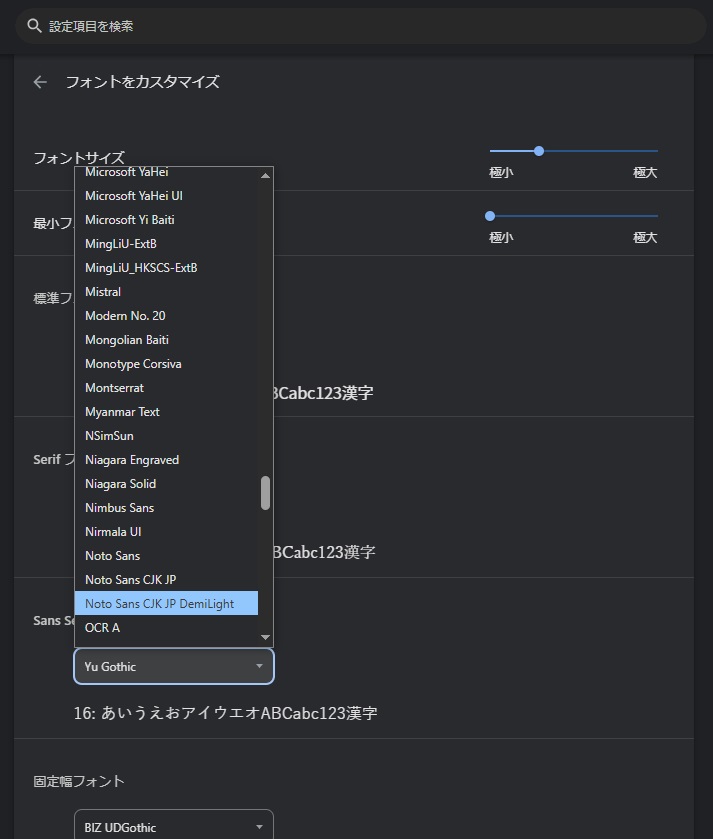The width and height of the screenshot is (713, 839).
Task: Open the Yu Gothic font dropdown
Action: (x=174, y=666)
